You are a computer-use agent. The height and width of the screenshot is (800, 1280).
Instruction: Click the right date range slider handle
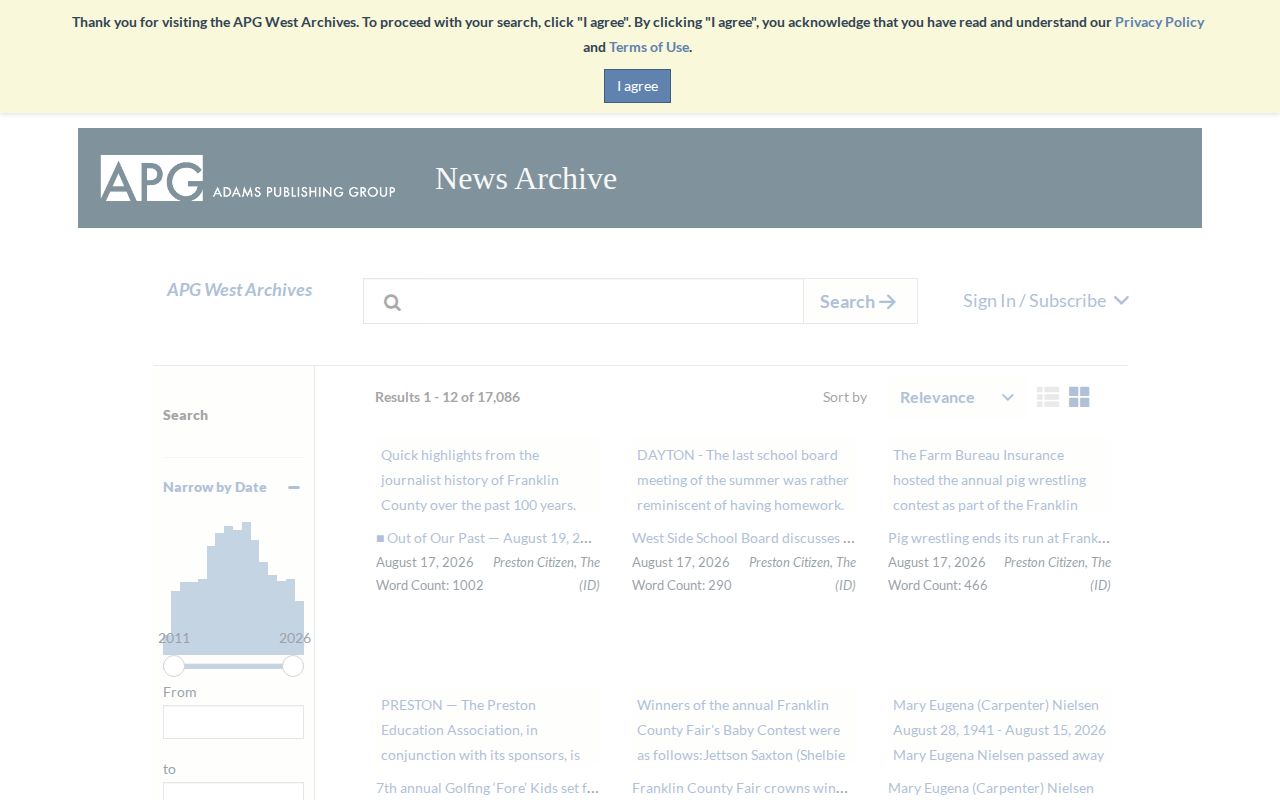click(x=293, y=666)
